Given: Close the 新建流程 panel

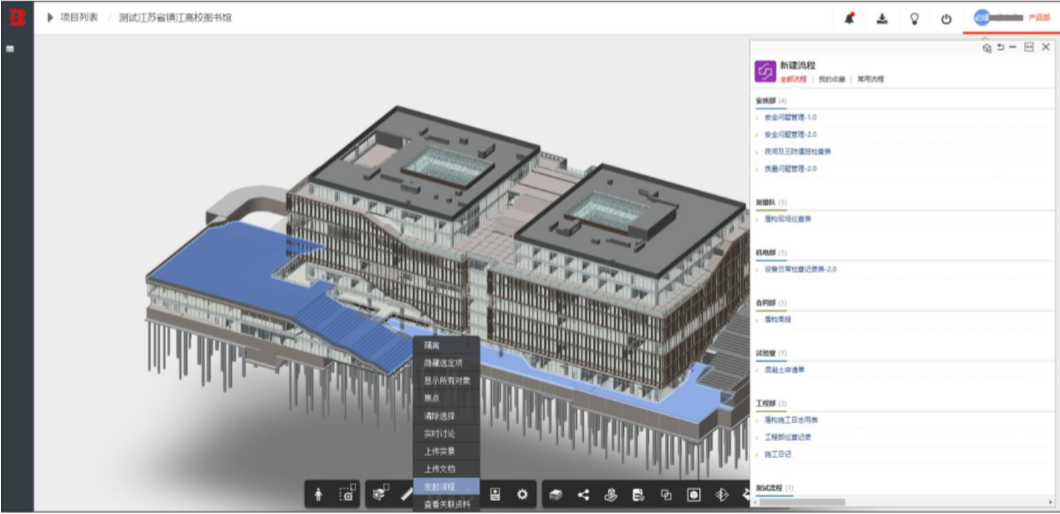Looking at the screenshot, I should click(1046, 47).
